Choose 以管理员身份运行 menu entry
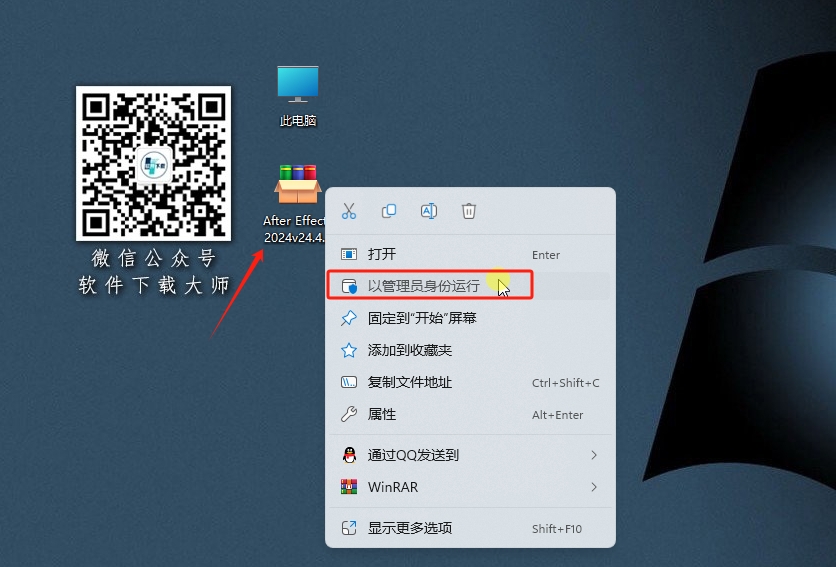 (470, 286)
